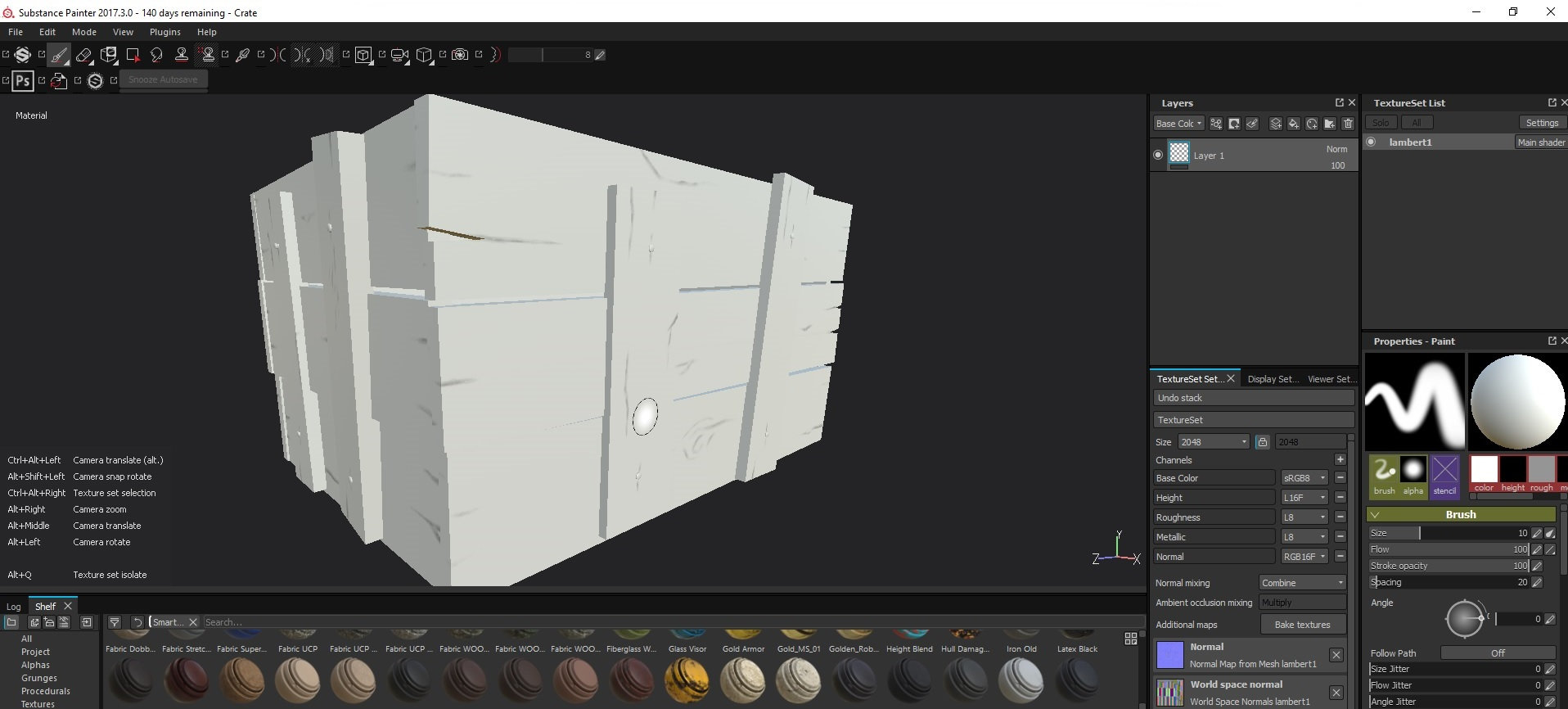Open the Edit menu
This screenshot has width=1568, height=709.
[47, 32]
